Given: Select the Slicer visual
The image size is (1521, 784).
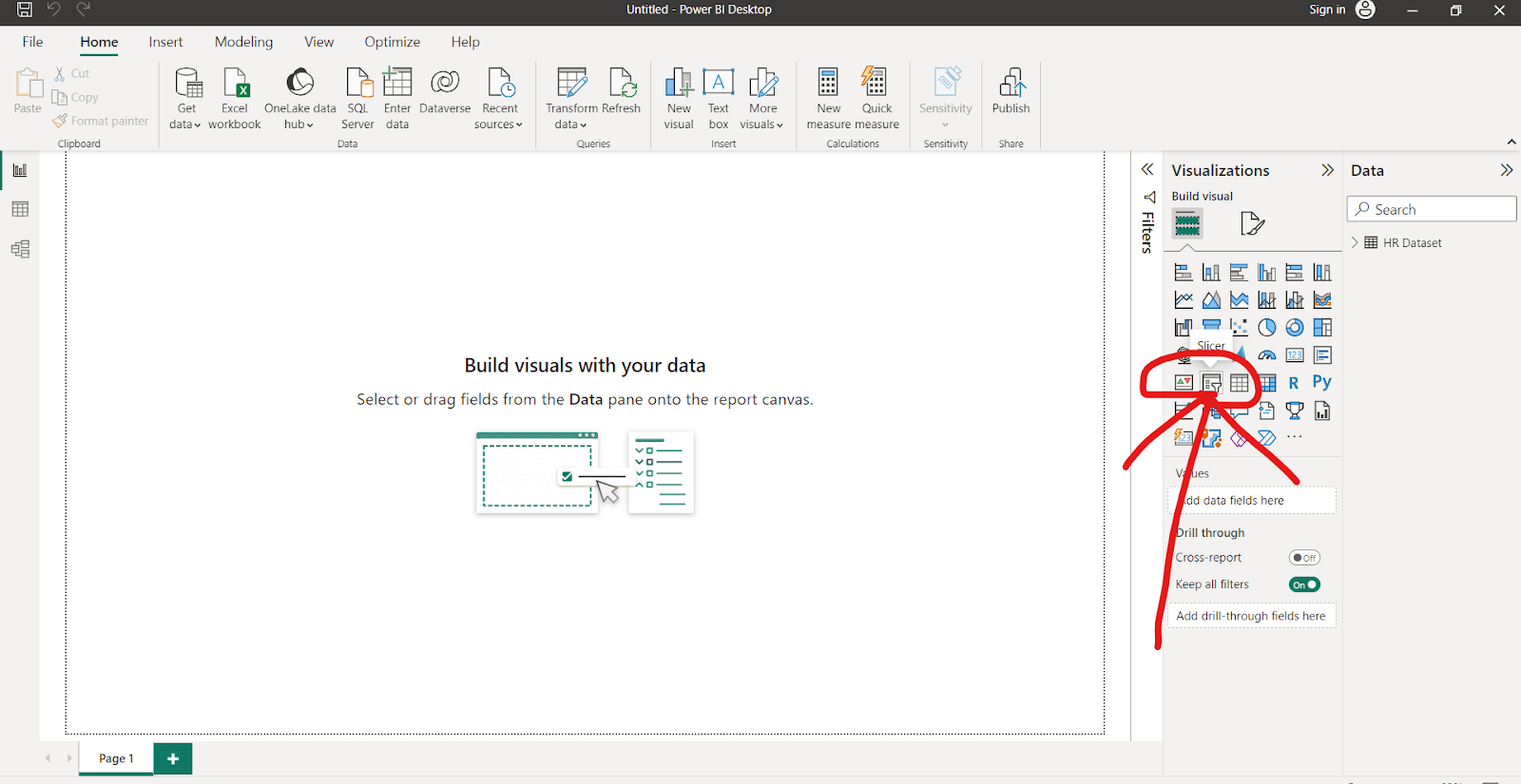Looking at the screenshot, I should coord(1211,383).
